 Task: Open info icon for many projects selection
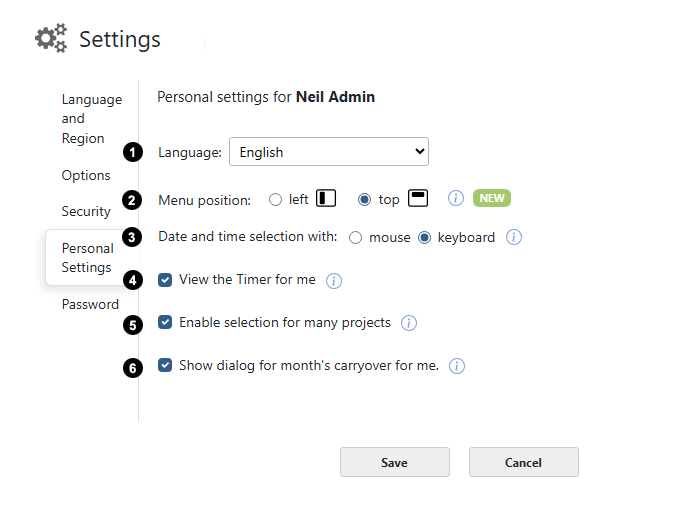[x=409, y=323]
